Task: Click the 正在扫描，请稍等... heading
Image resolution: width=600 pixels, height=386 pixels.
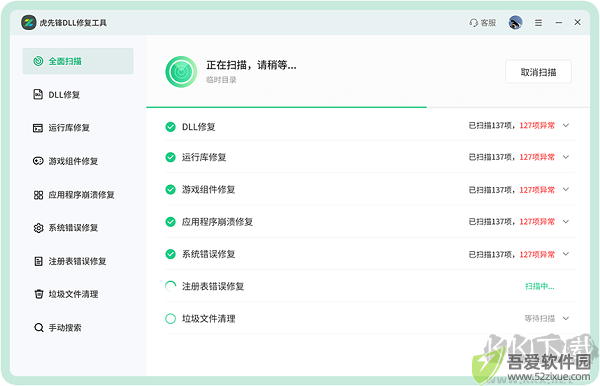Action: click(x=251, y=65)
